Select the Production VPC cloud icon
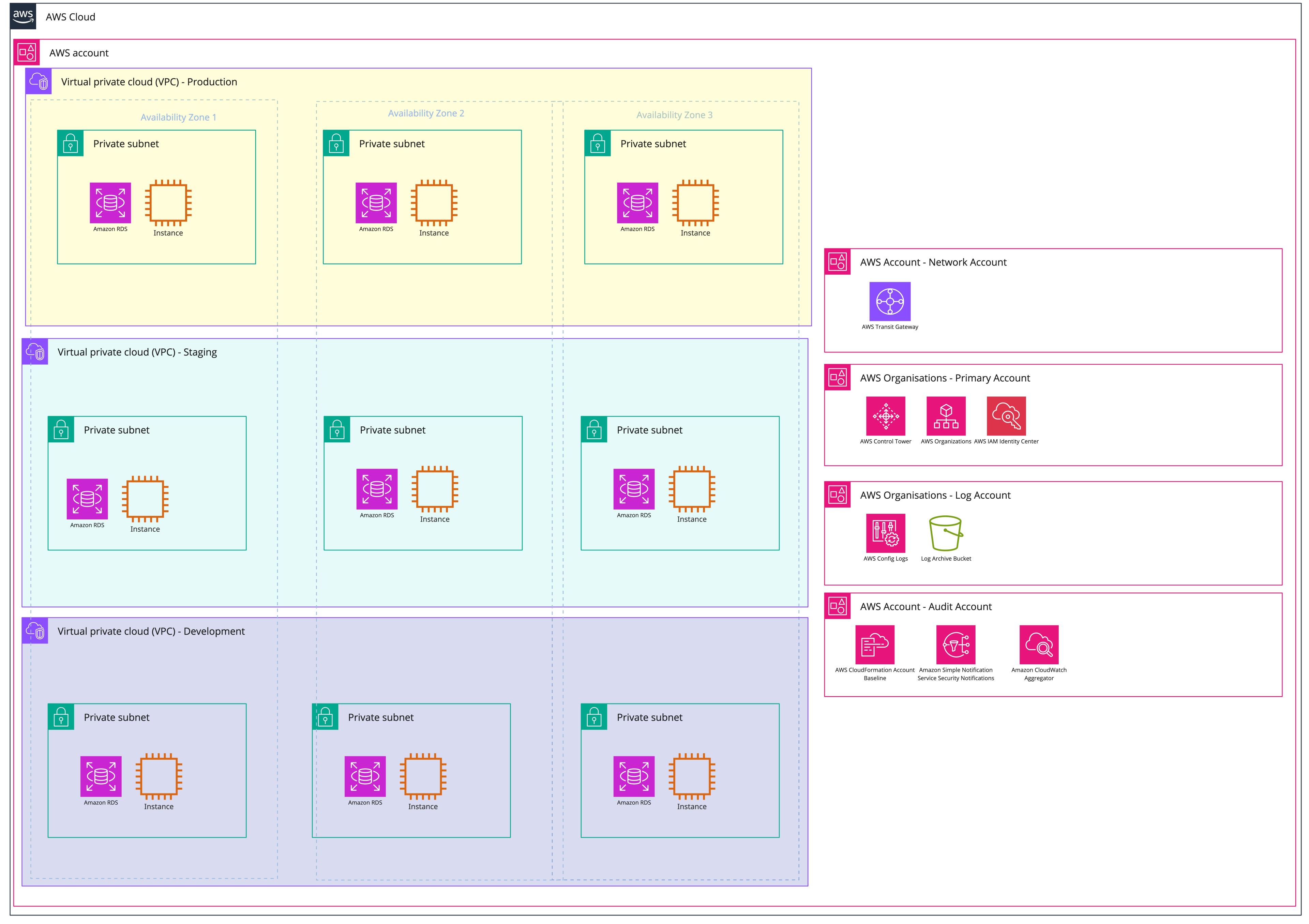This screenshot has width=1309, height=924. click(x=39, y=81)
